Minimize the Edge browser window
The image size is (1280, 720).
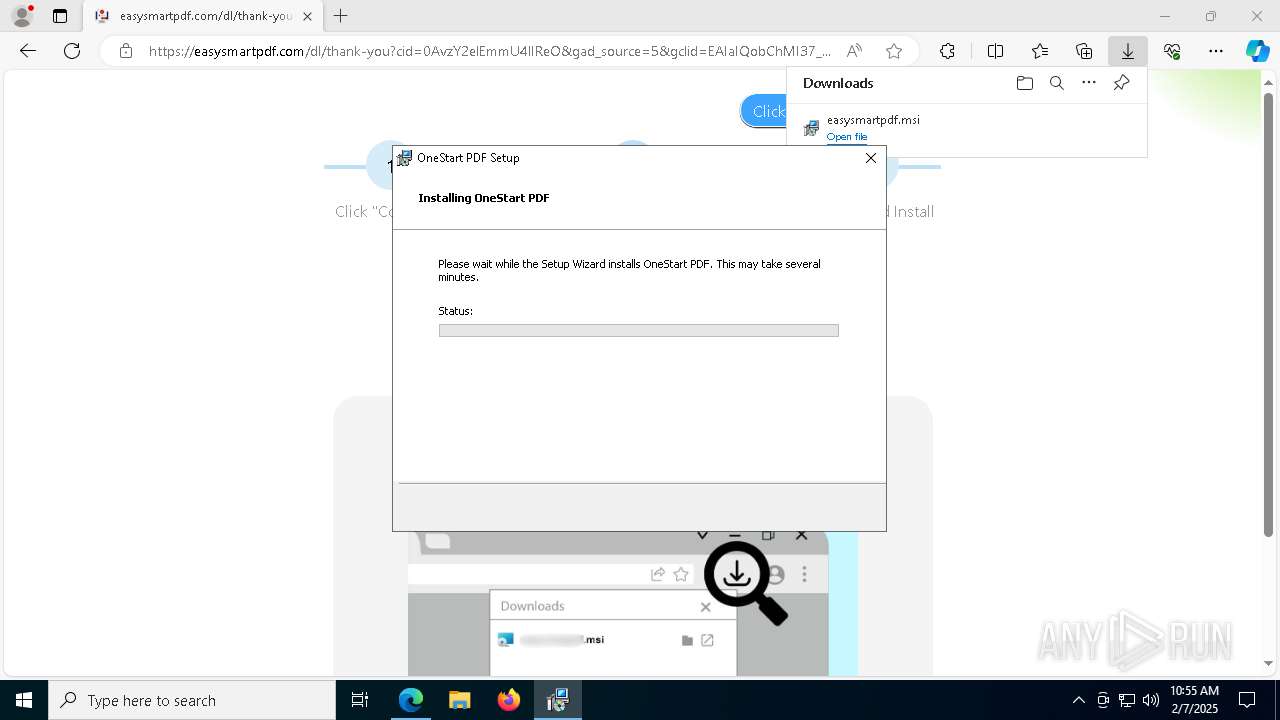tap(1164, 16)
